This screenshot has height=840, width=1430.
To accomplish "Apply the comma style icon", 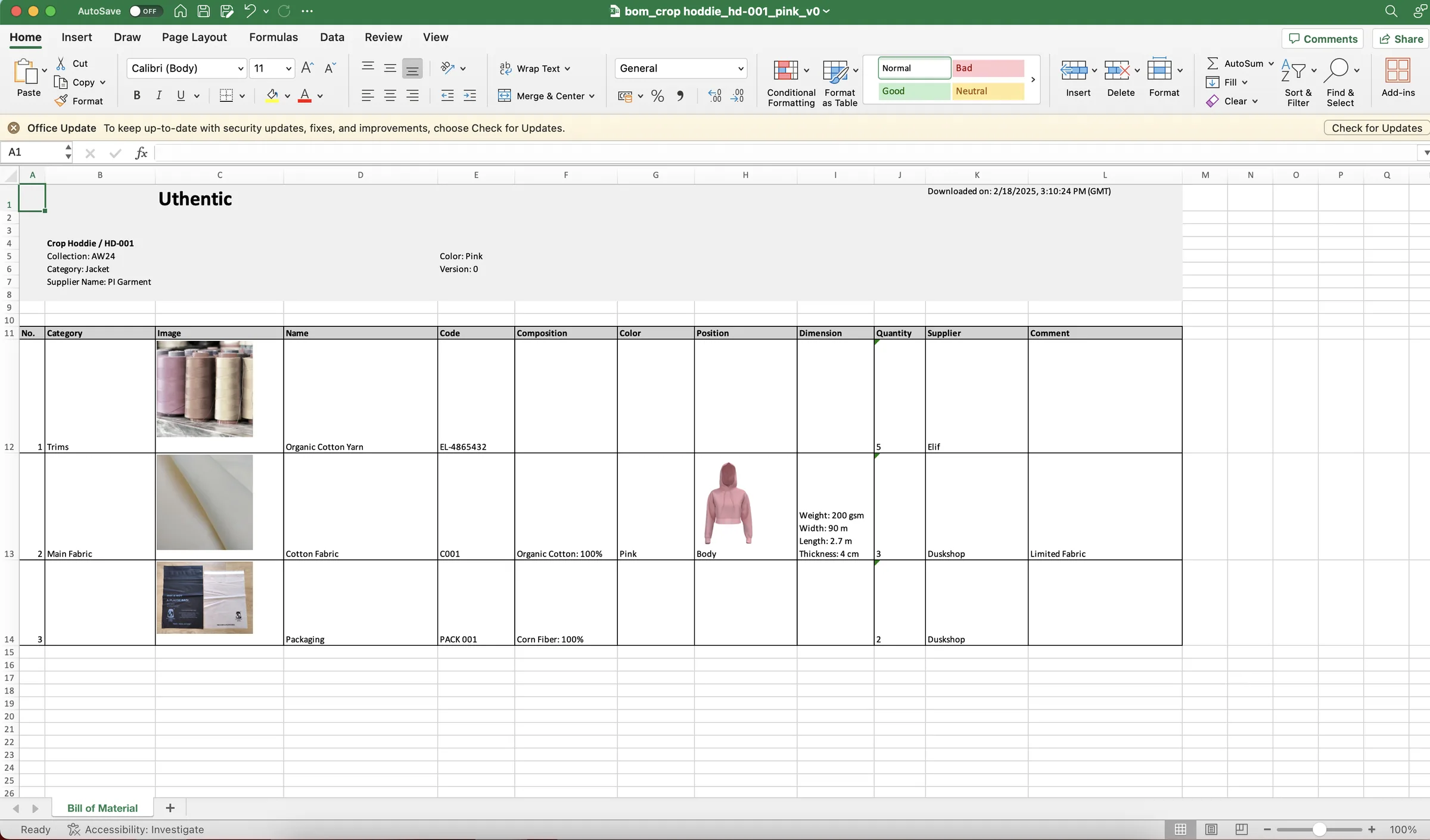I will click(680, 96).
